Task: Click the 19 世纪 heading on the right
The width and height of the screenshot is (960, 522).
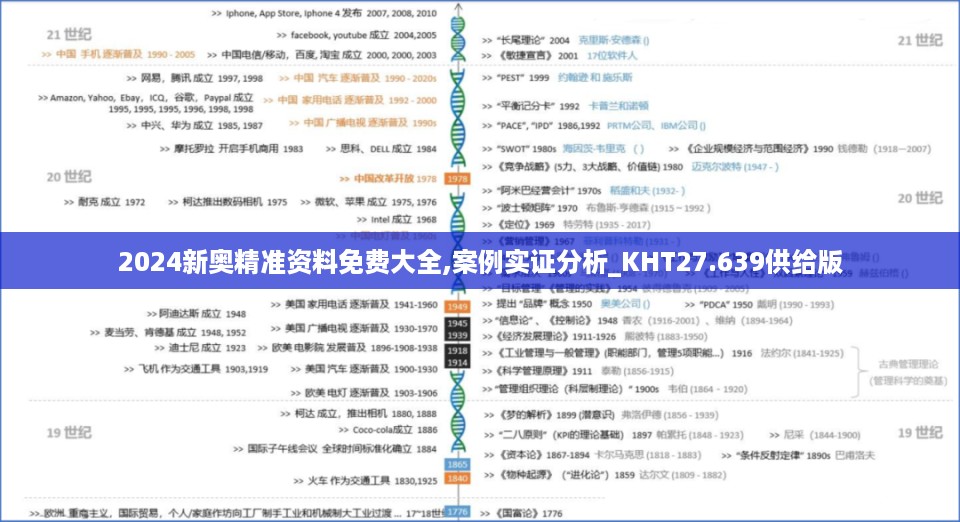Action: (919, 432)
